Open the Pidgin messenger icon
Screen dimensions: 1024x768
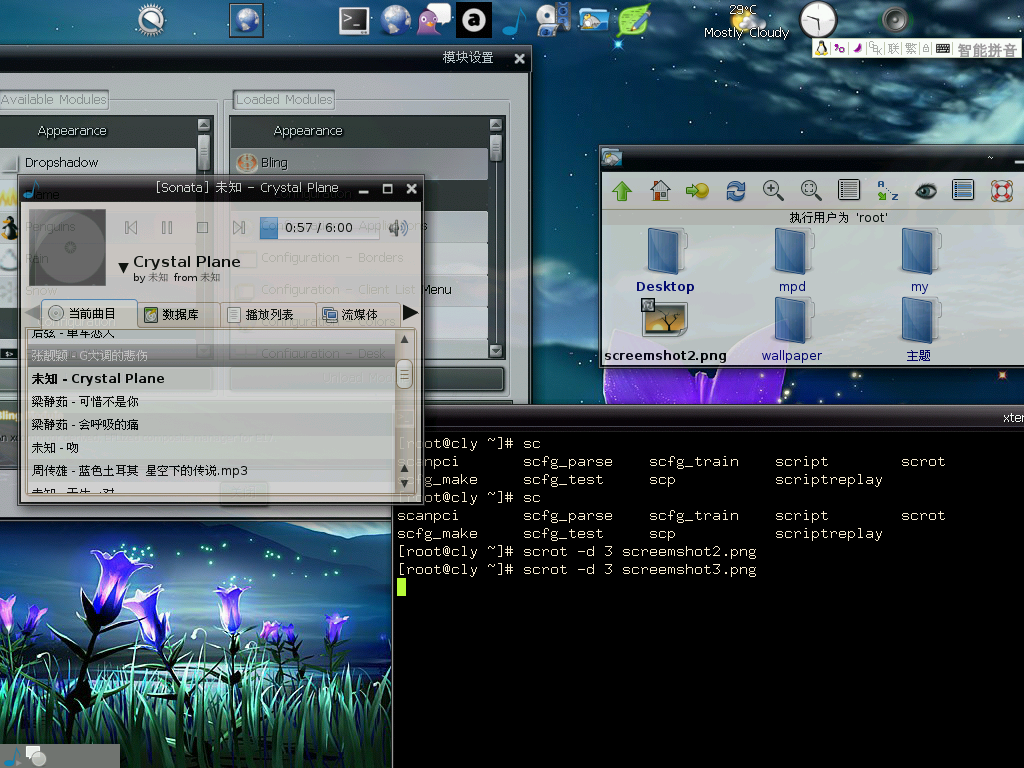click(x=434, y=19)
